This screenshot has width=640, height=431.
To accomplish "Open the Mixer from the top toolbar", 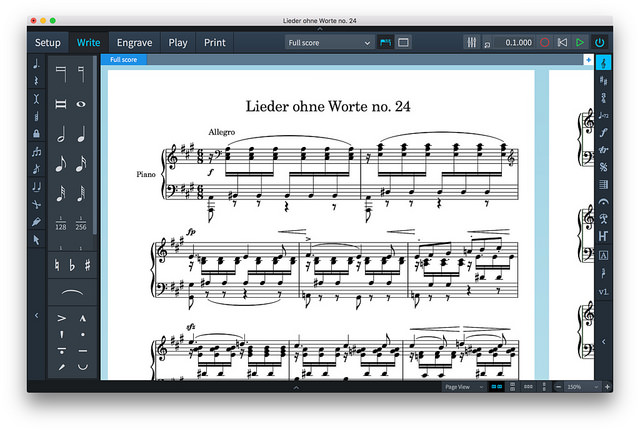I will 471,42.
